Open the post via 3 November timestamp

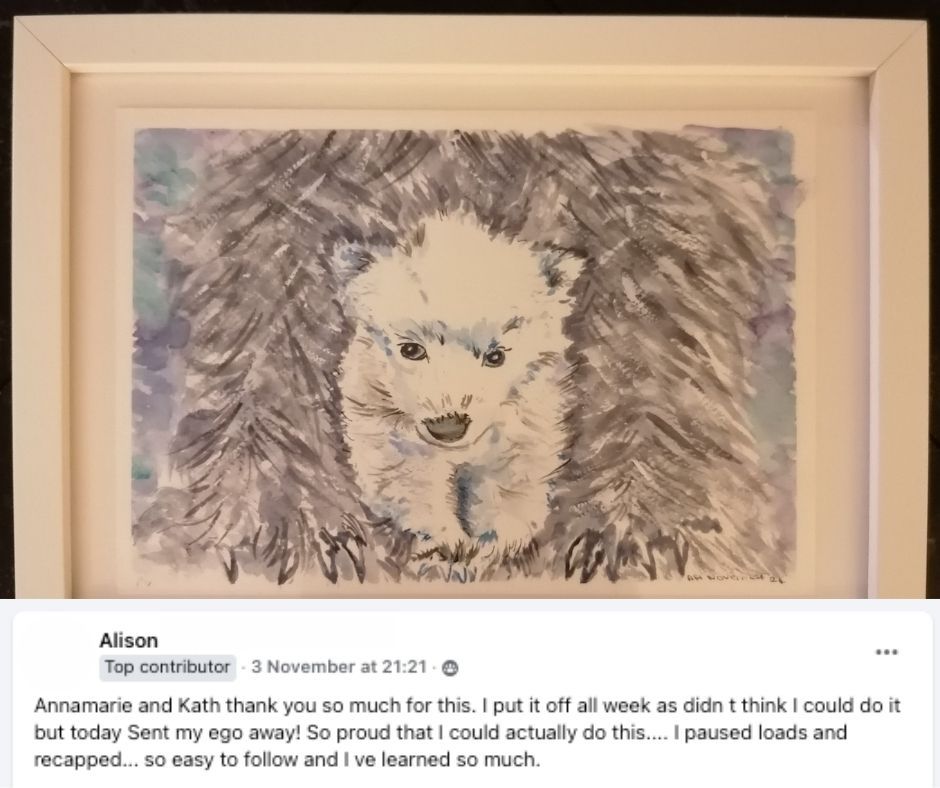(339, 667)
